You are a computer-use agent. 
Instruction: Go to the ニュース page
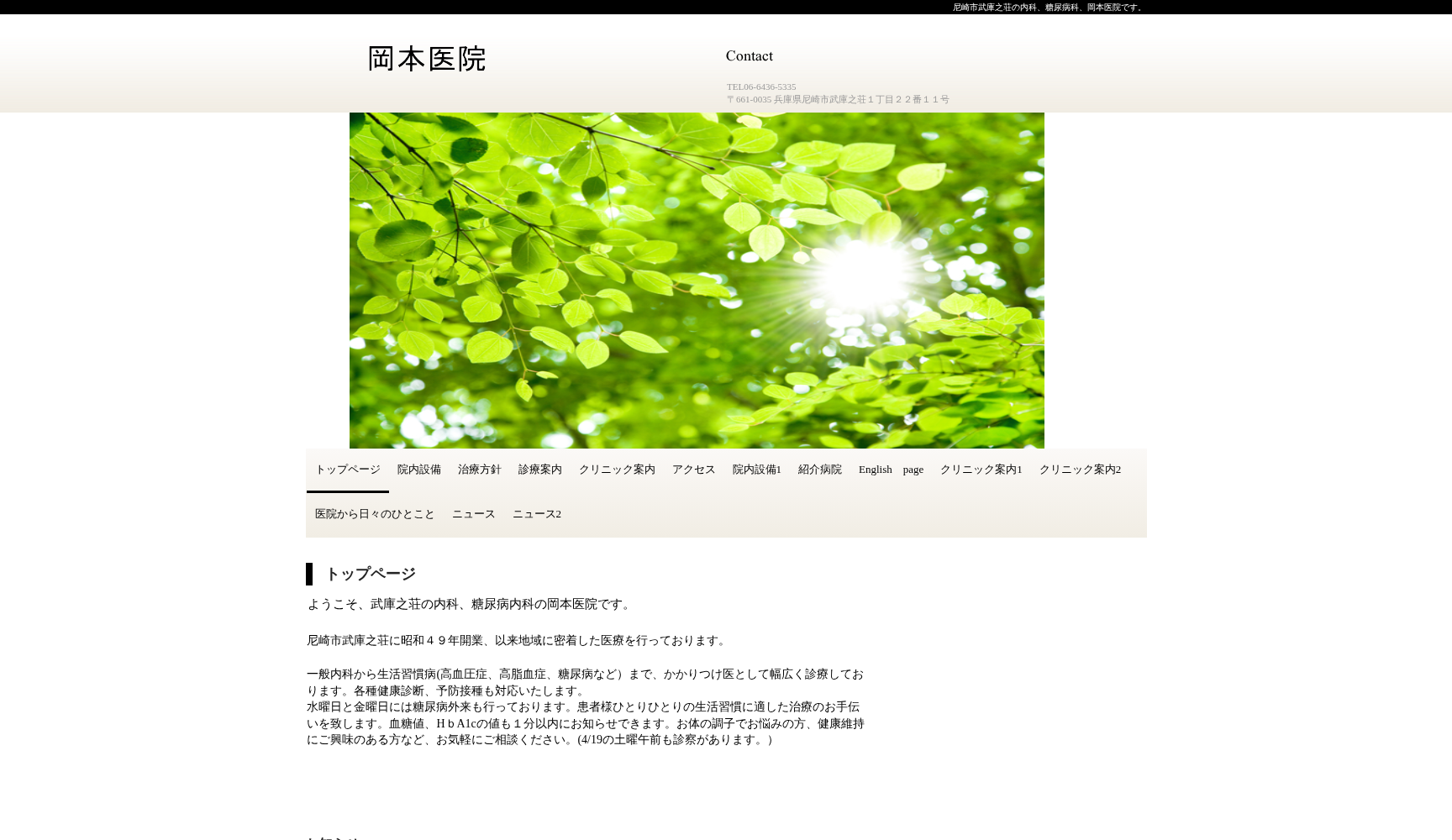473,514
